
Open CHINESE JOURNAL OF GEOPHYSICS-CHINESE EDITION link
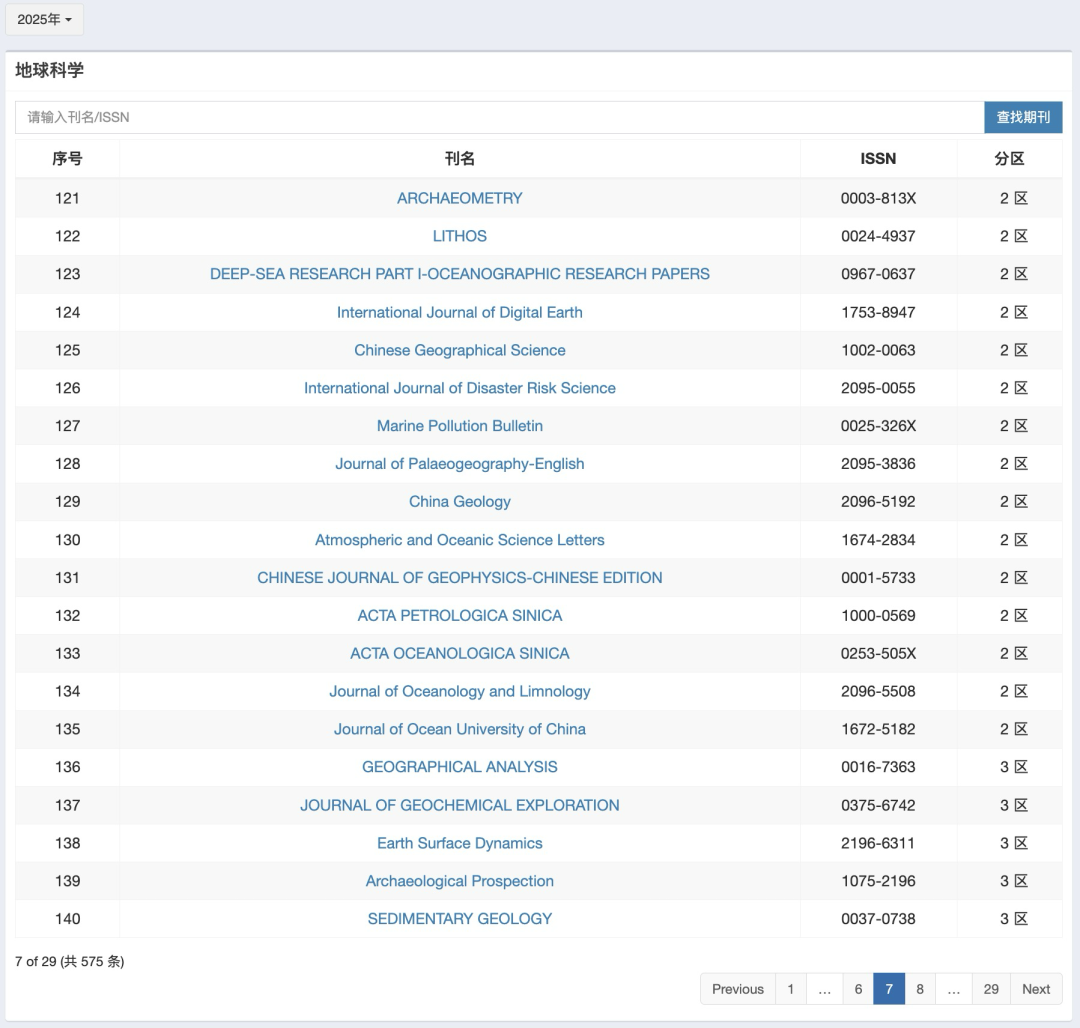click(459, 578)
